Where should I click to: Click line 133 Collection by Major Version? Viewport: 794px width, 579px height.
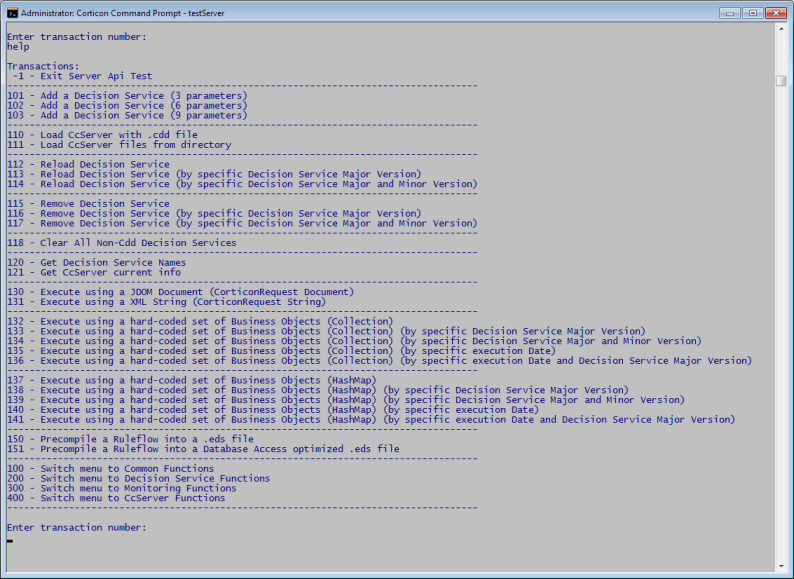coord(327,331)
